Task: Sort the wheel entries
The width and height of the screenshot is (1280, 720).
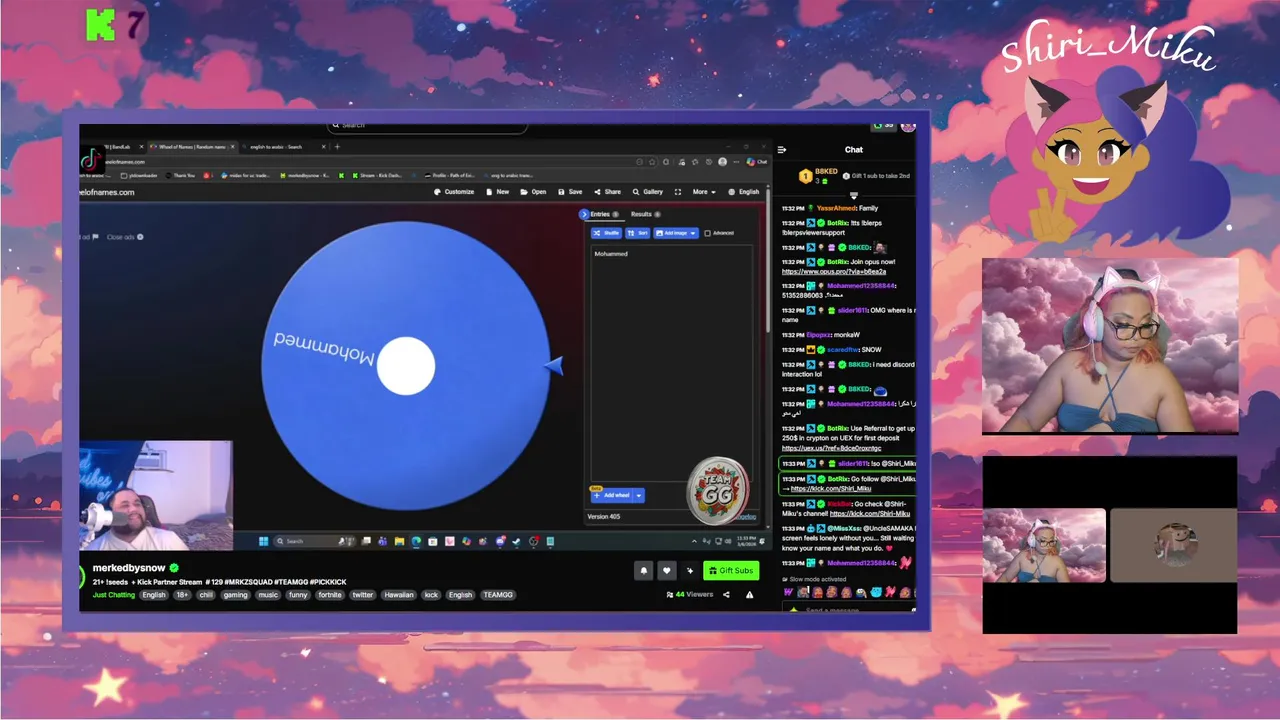Action: (x=638, y=233)
